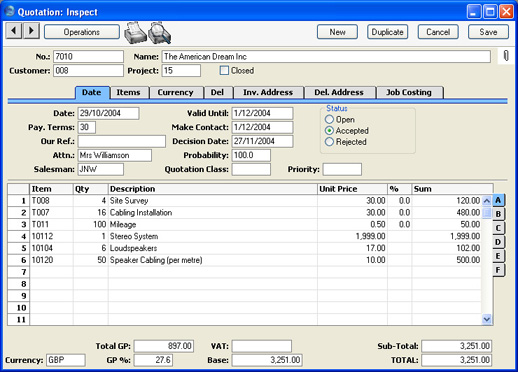Image resolution: width=518 pixels, height=372 pixels.
Task: Click the Valid Until field
Action: click(262, 113)
